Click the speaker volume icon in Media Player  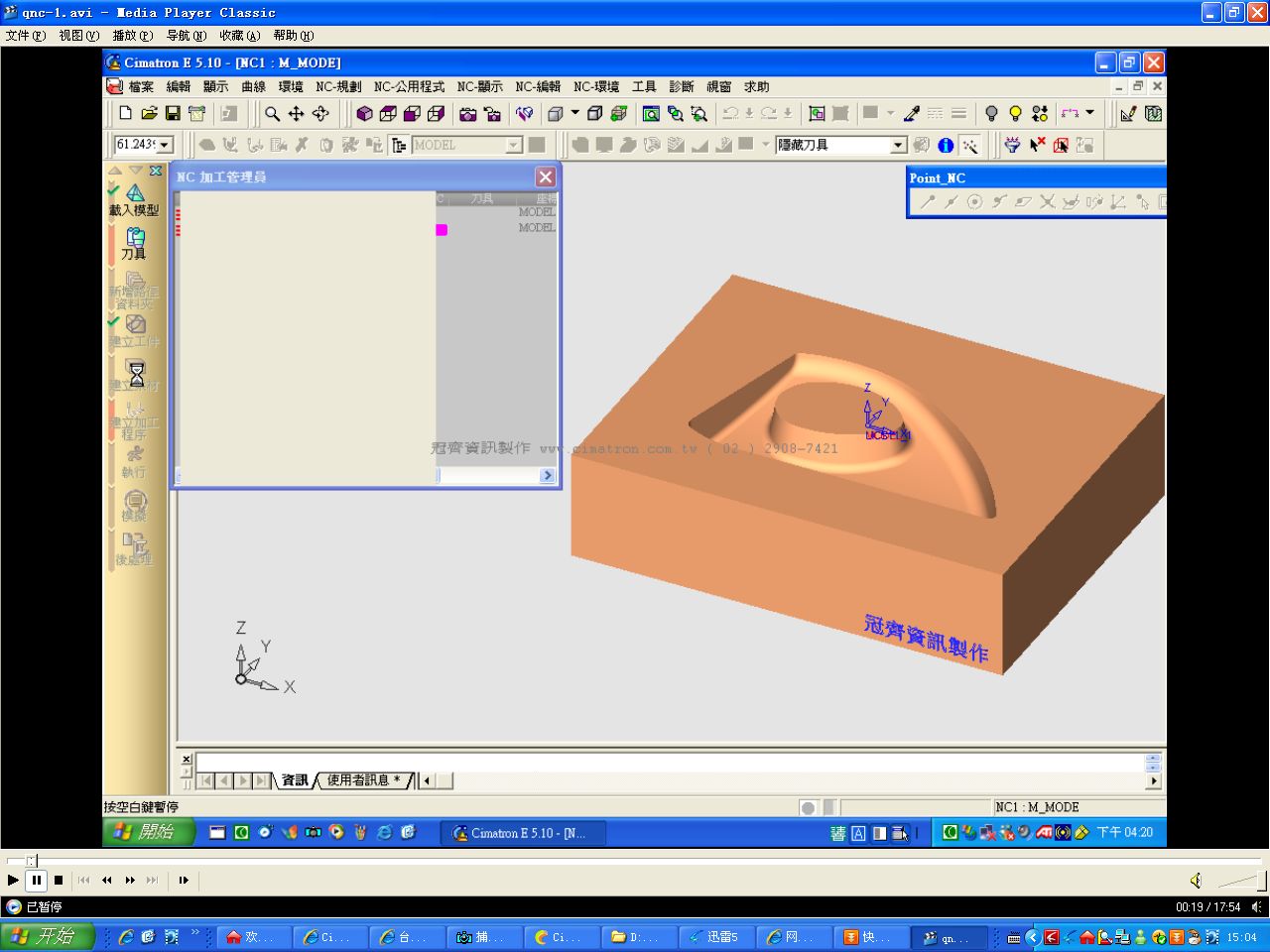(x=1197, y=881)
